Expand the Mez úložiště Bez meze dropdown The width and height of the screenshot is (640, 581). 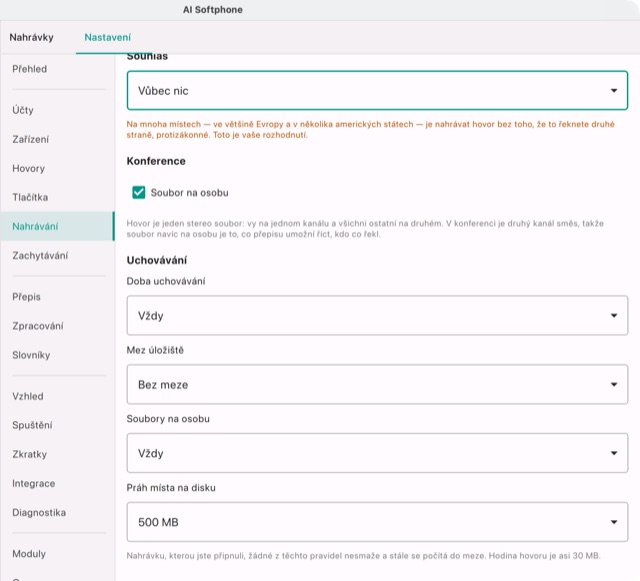[x=377, y=384]
